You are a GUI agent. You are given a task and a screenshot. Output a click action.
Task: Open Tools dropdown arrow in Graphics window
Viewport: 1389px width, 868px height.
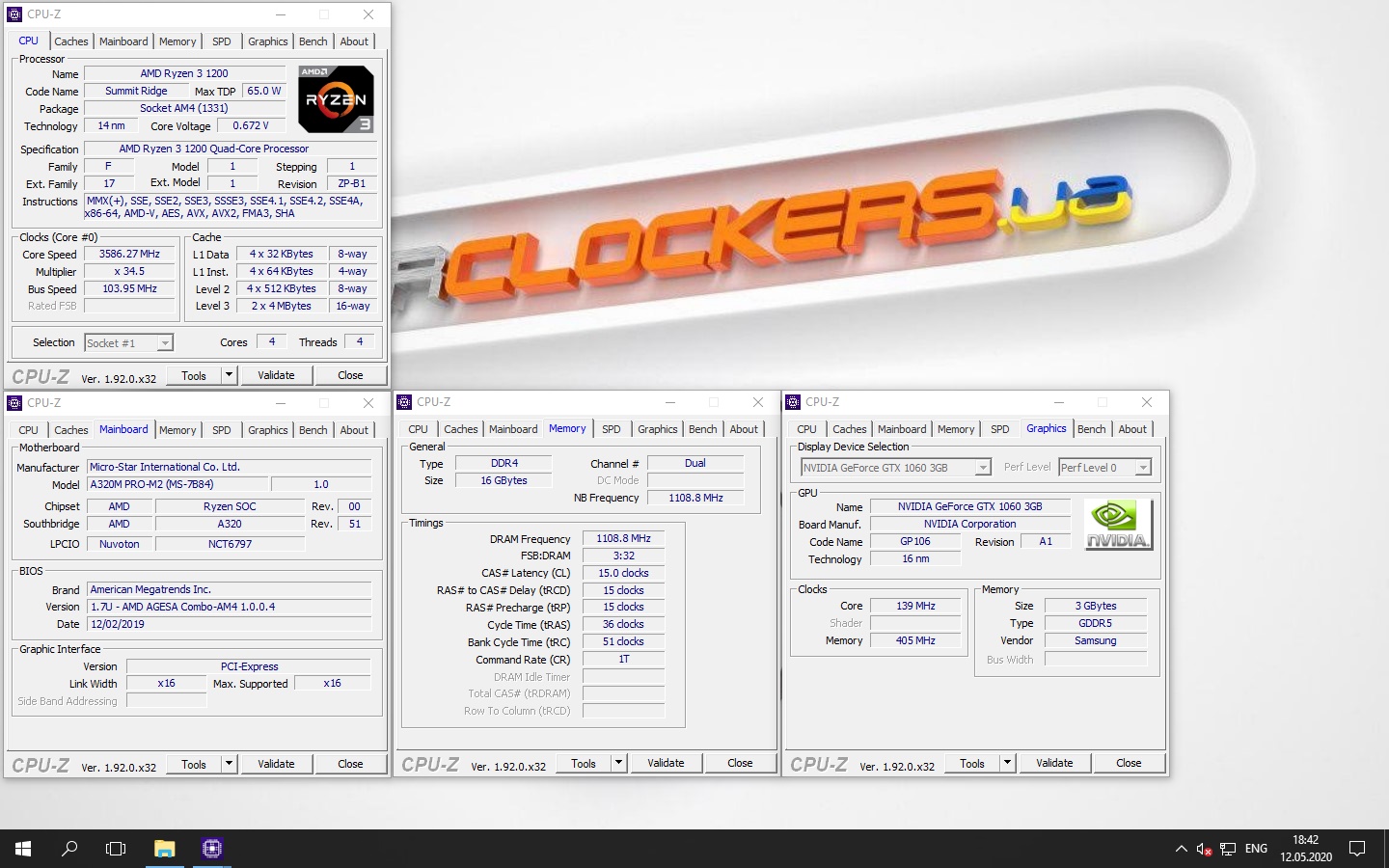point(1007,763)
